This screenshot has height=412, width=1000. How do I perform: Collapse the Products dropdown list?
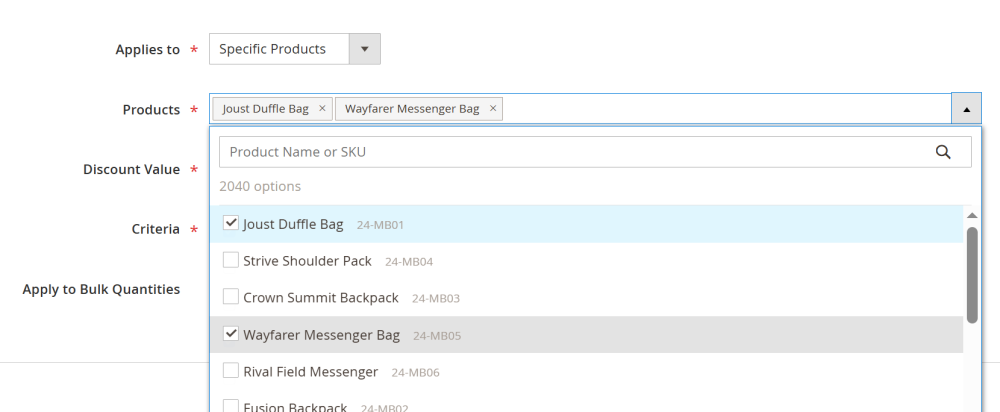[966, 109]
